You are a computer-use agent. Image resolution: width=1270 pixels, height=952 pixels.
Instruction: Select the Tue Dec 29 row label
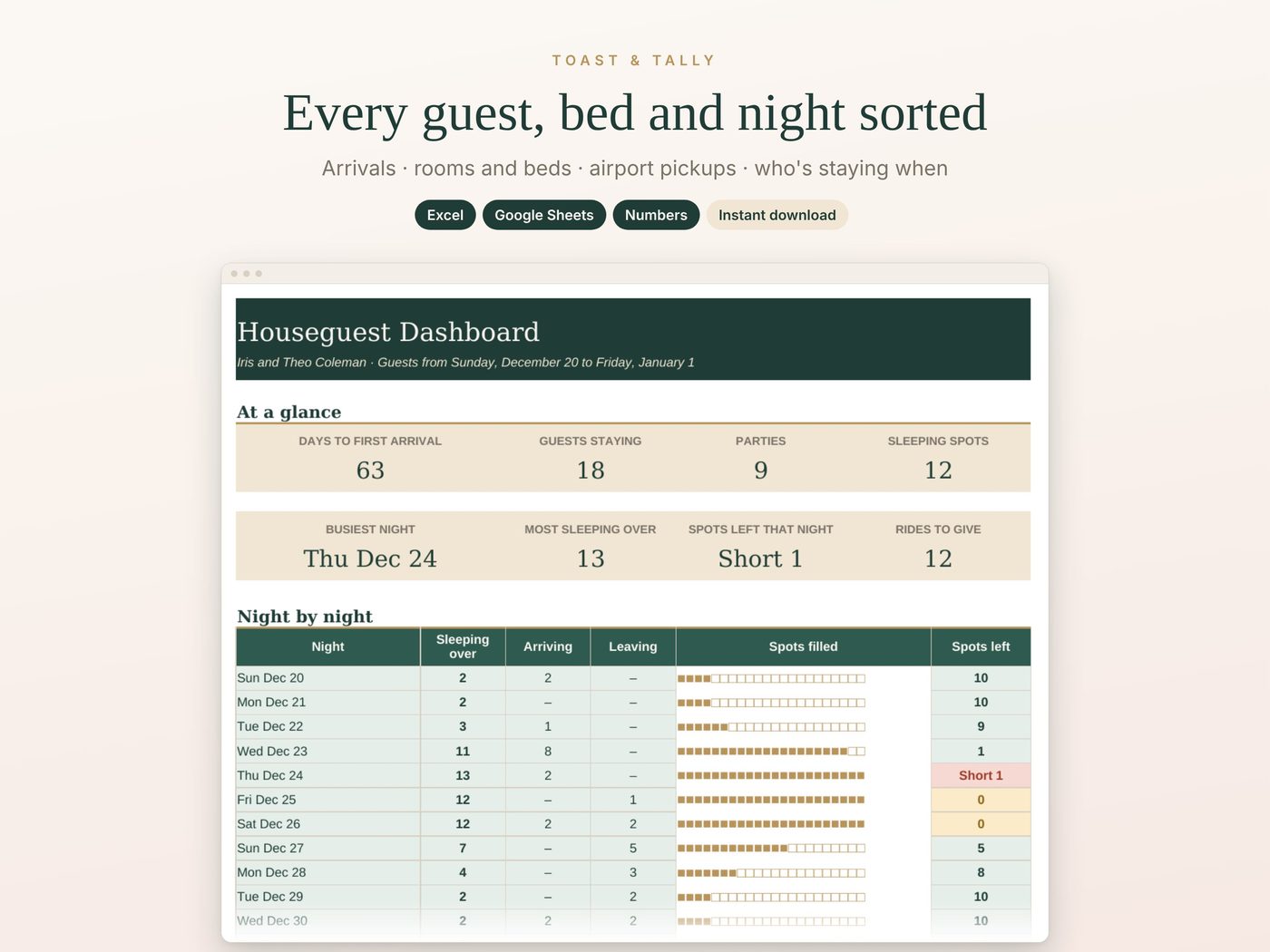coord(270,897)
